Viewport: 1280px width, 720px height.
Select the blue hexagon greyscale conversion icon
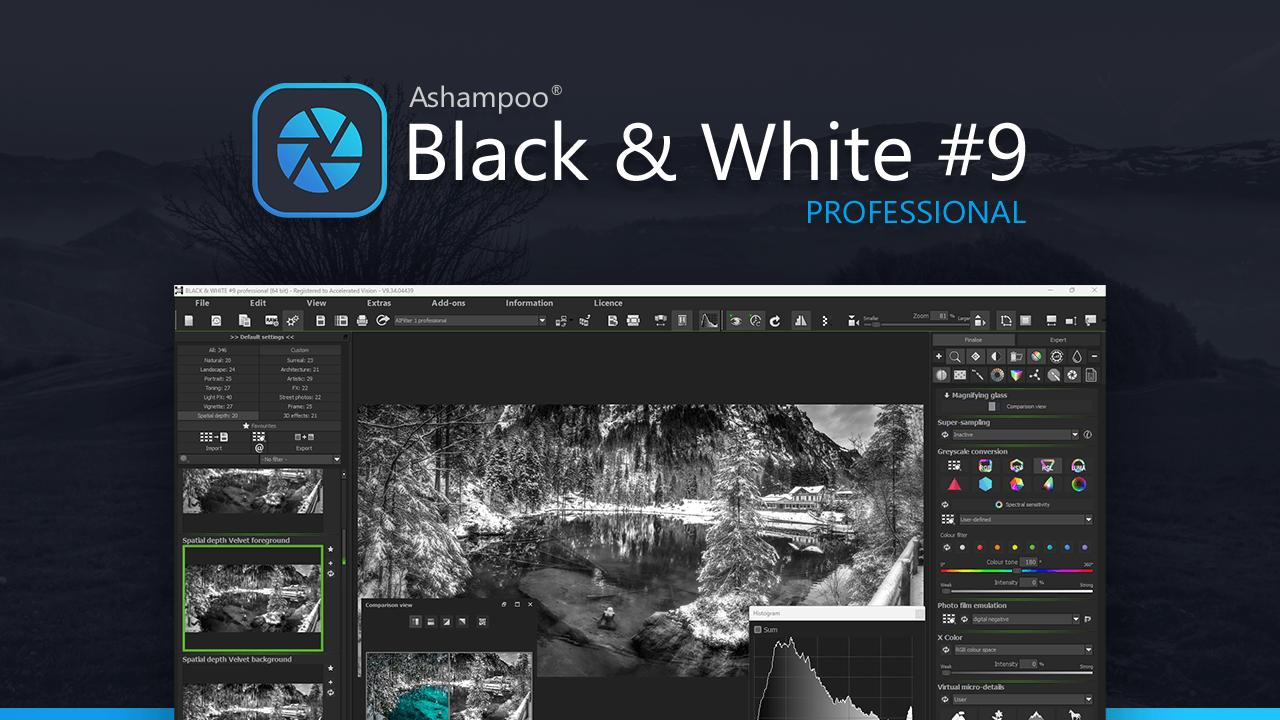click(x=985, y=484)
